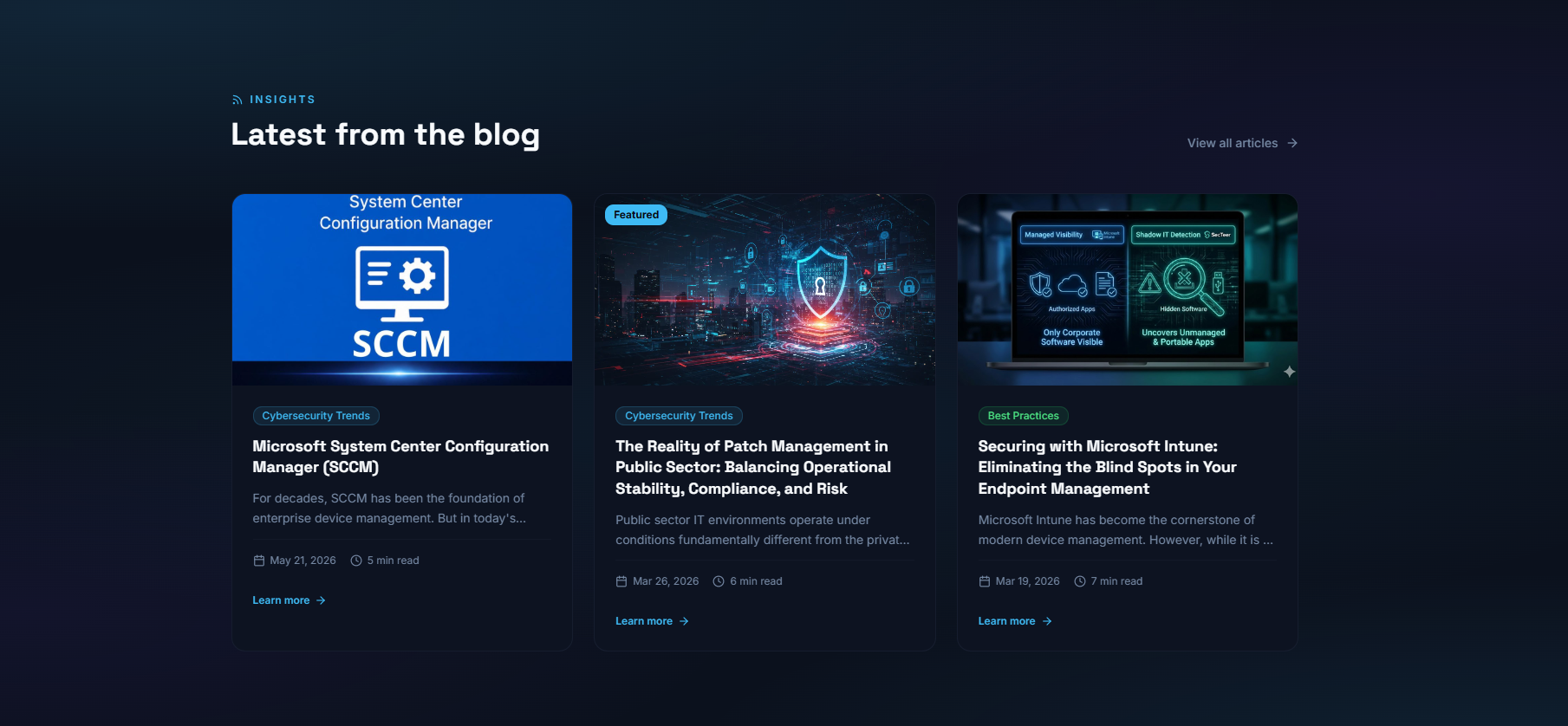Click the 6 min read label
Viewport: 1568px width, 726px height.
[756, 581]
